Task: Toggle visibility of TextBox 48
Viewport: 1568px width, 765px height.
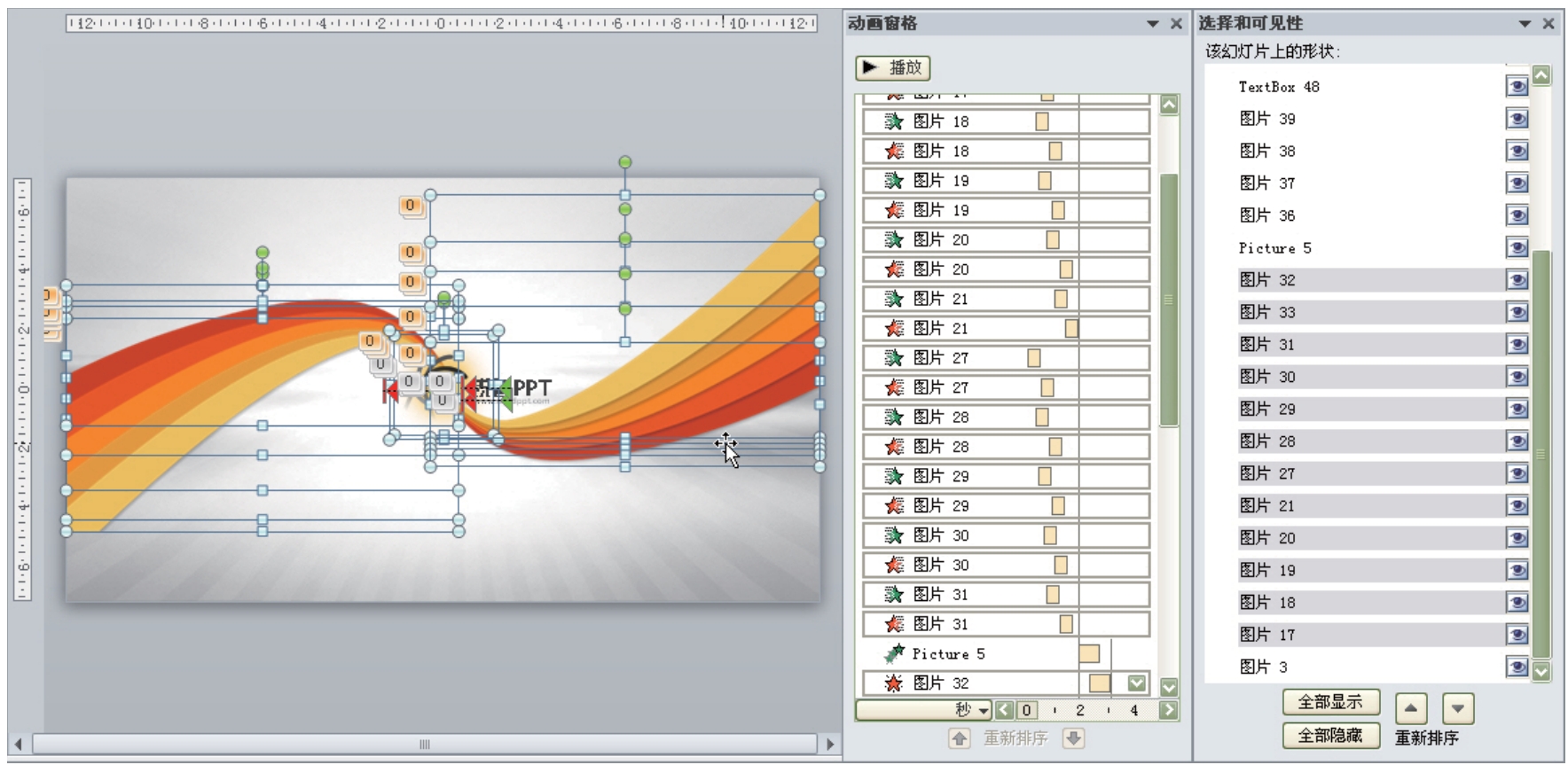Action: [x=1517, y=86]
